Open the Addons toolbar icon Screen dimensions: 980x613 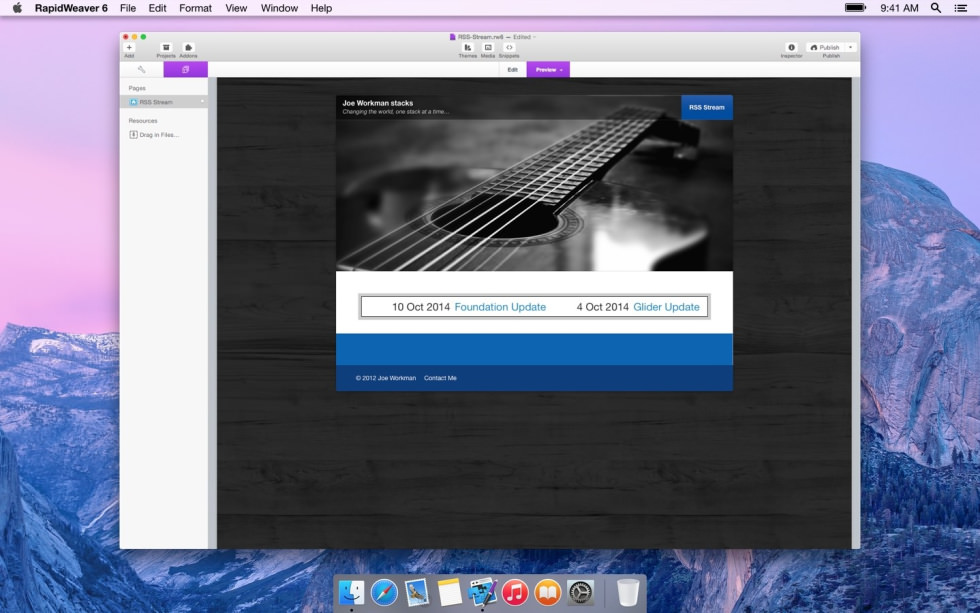pyautogui.click(x=188, y=48)
